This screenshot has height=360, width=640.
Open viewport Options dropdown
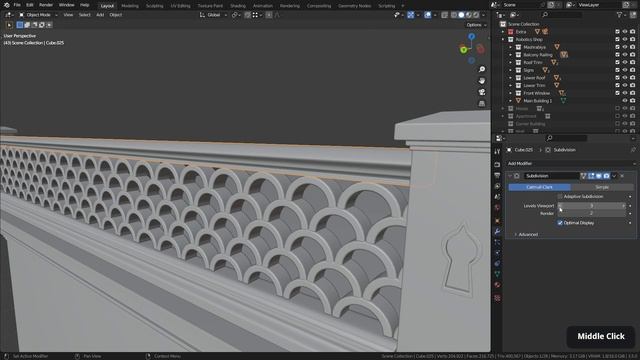click(476, 25)
